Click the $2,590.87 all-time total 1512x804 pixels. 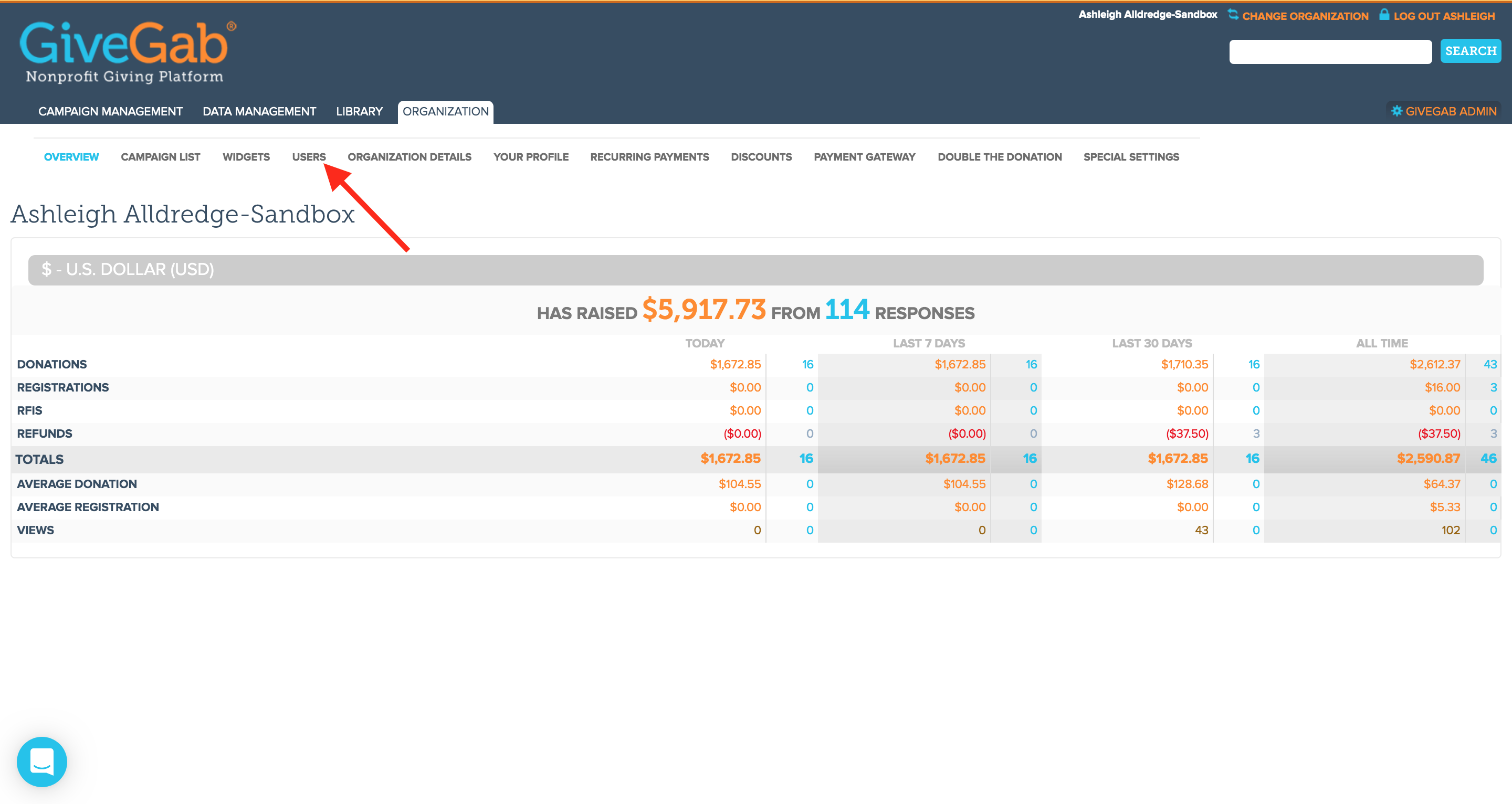point(1428,458)
